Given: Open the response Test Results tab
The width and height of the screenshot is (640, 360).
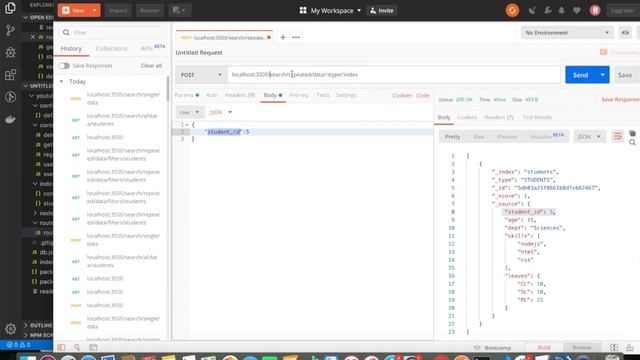Looking at the screenshot, I should [537, 117].
